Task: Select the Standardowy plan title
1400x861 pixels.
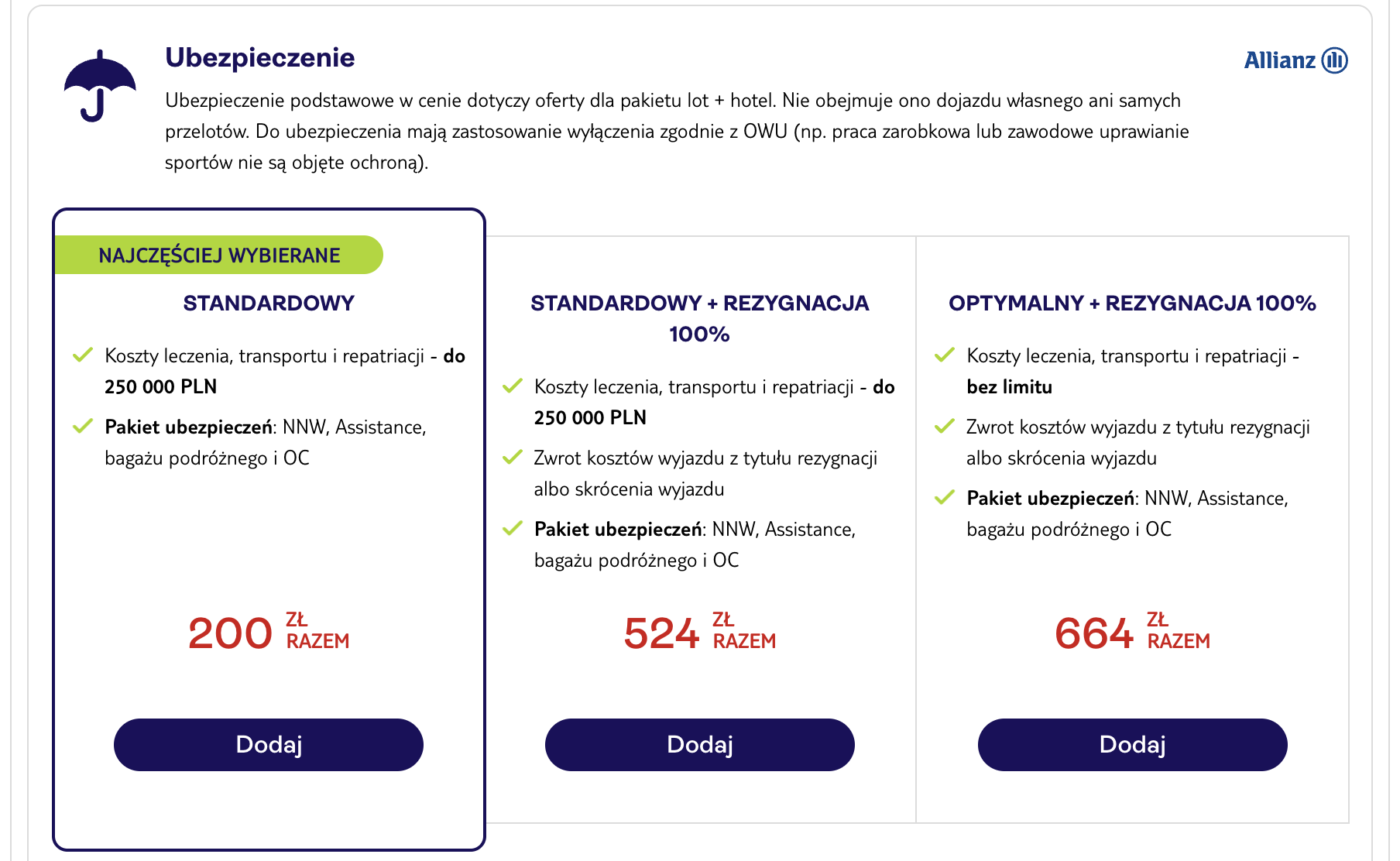Action: pyautogui.click(x=269, y=303)
